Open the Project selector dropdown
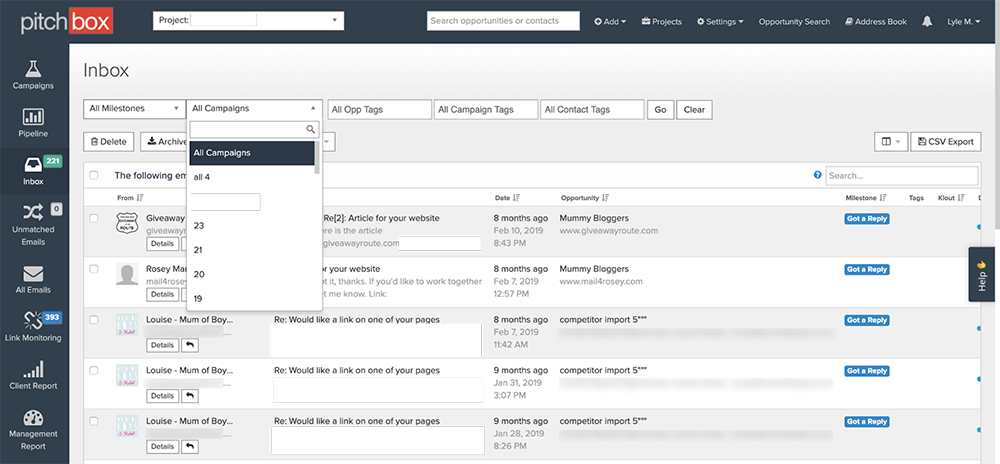This screenshot has height=464, width=1000. pos(249,20)
